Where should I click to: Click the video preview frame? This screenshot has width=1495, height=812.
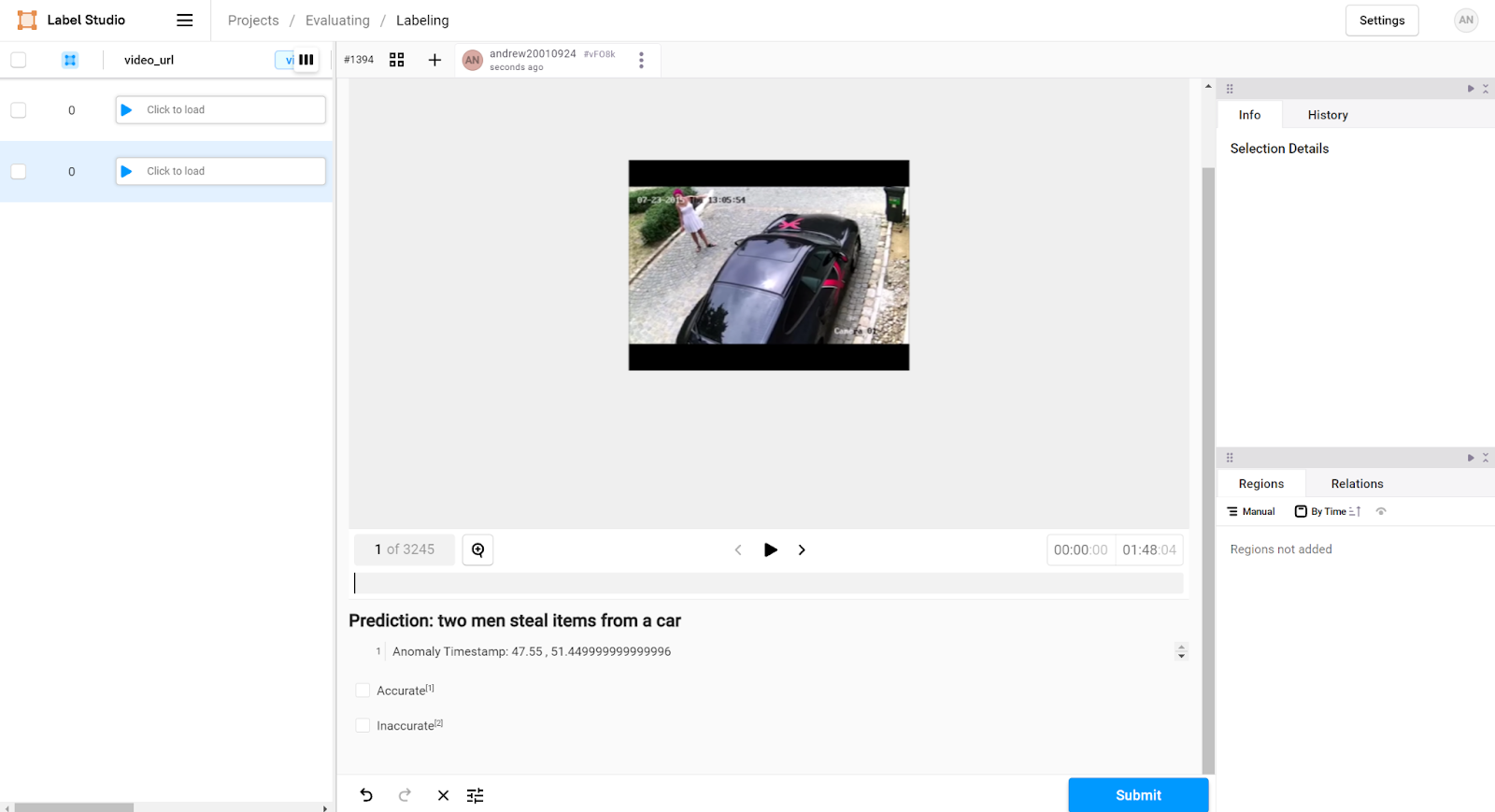coord(768,265)
